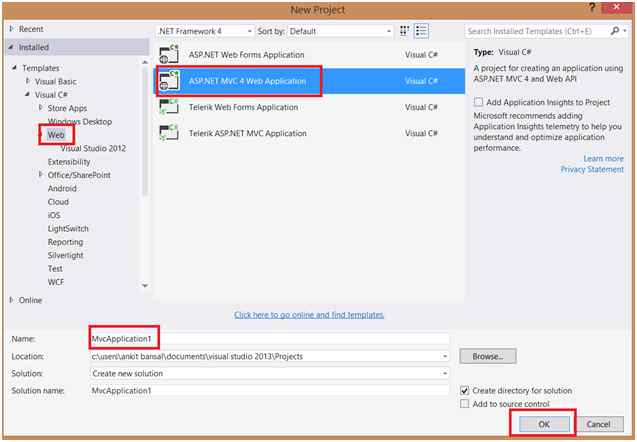Open the Sort by Default dropdown

tap(340, 31)
